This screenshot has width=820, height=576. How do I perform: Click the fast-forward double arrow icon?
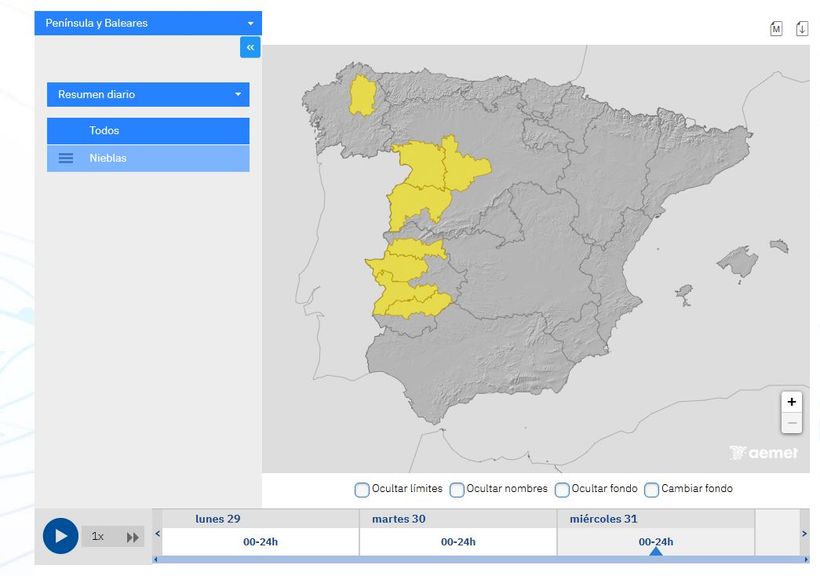point(133,536)
